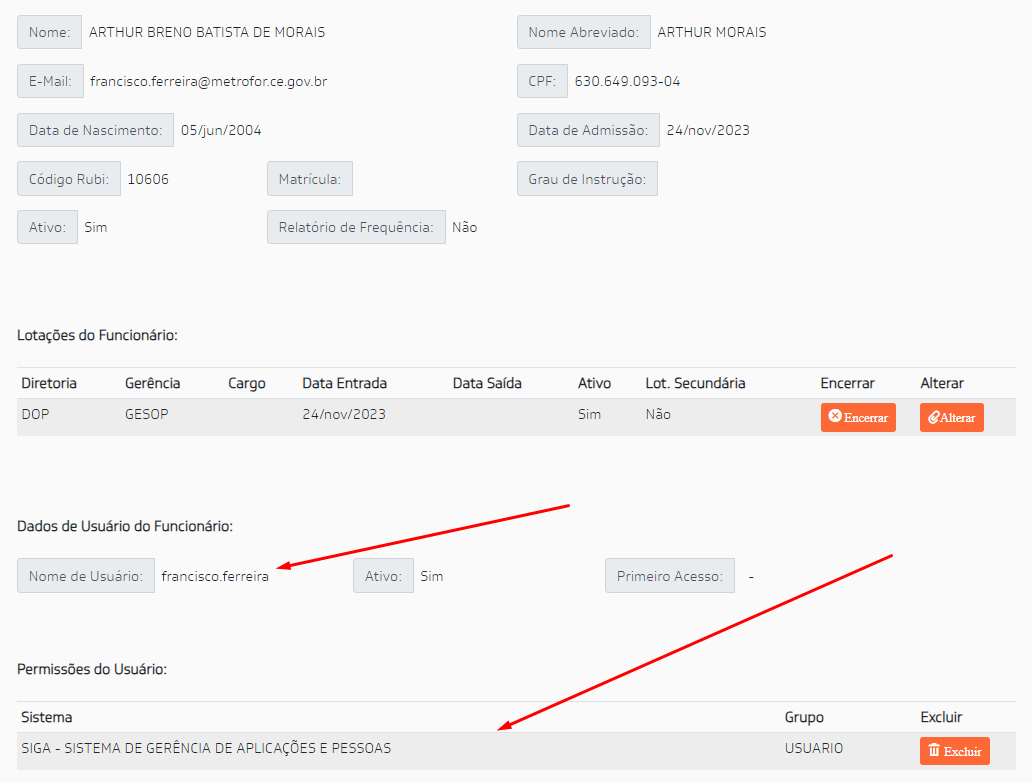Click the Data de Admissão label
Image resolution: width=1032 pixels, height=783 pixels.
588,130
